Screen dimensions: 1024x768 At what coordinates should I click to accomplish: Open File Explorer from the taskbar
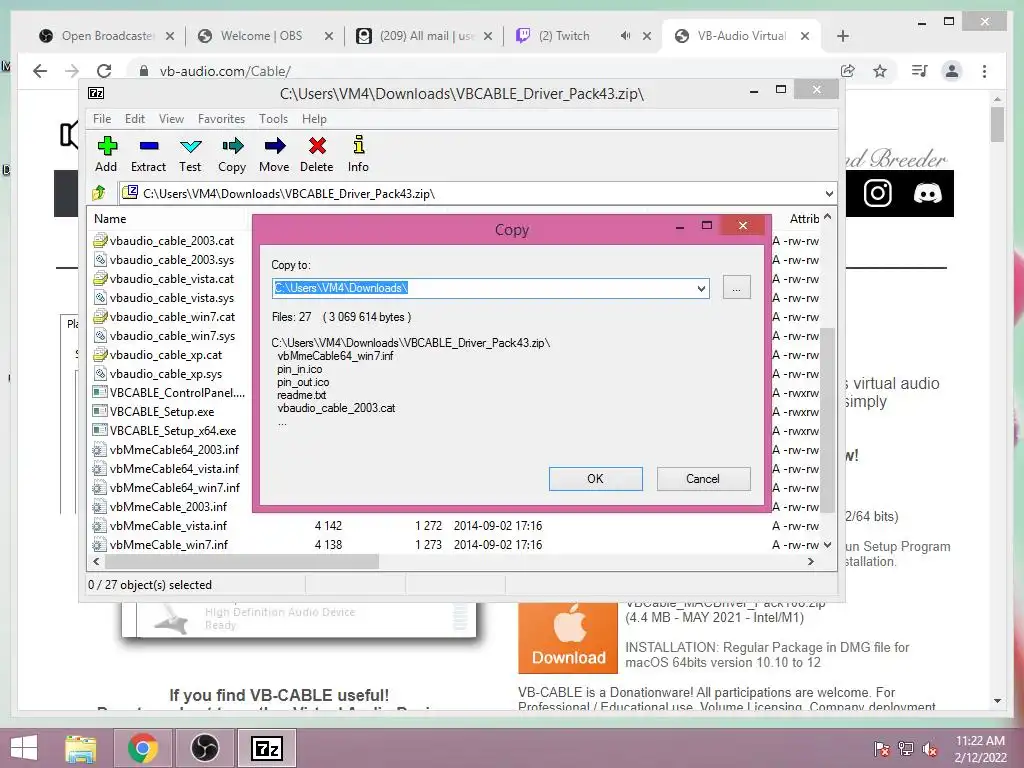80,748
